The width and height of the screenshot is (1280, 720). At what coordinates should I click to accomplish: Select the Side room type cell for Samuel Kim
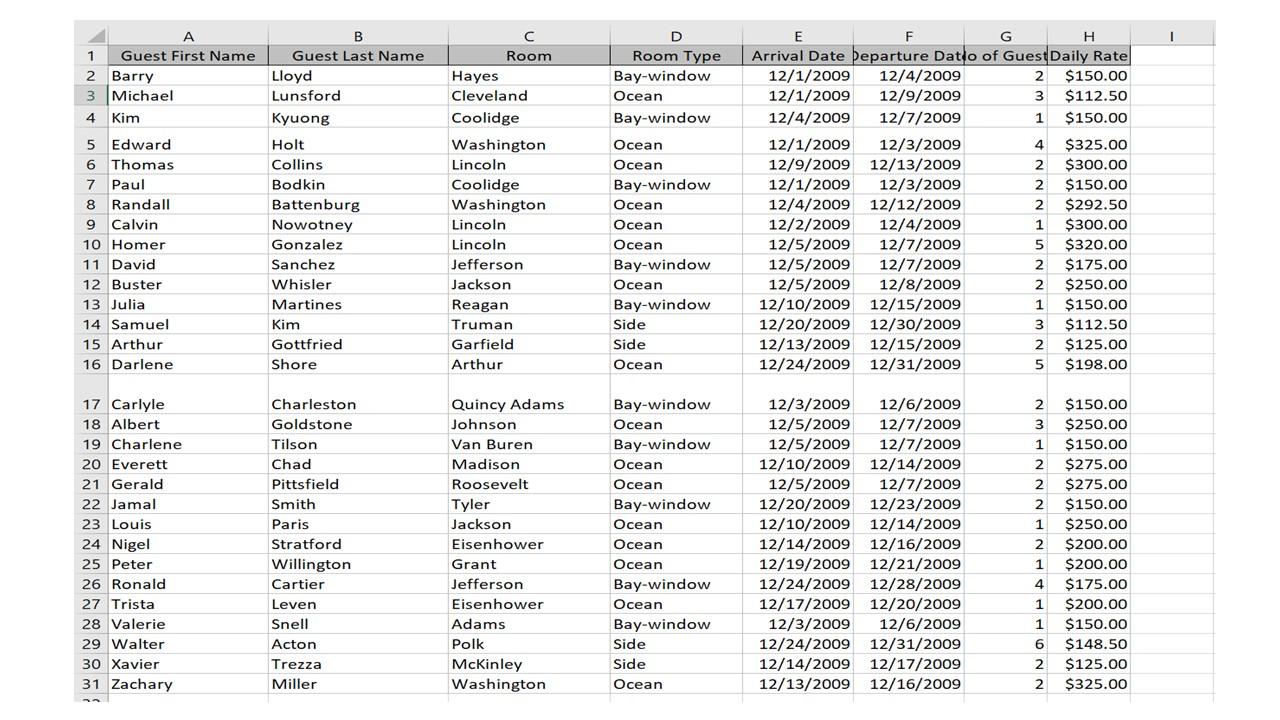[676, 324]
